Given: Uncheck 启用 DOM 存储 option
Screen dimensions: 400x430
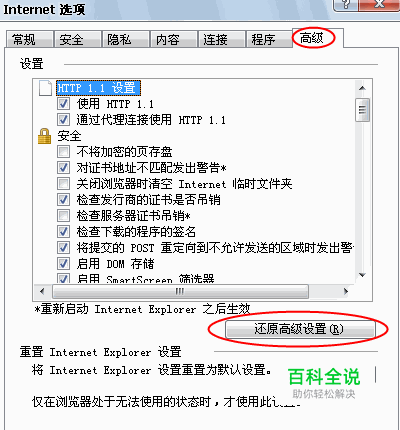Looking at the screenshot, I should click(63, 264).
